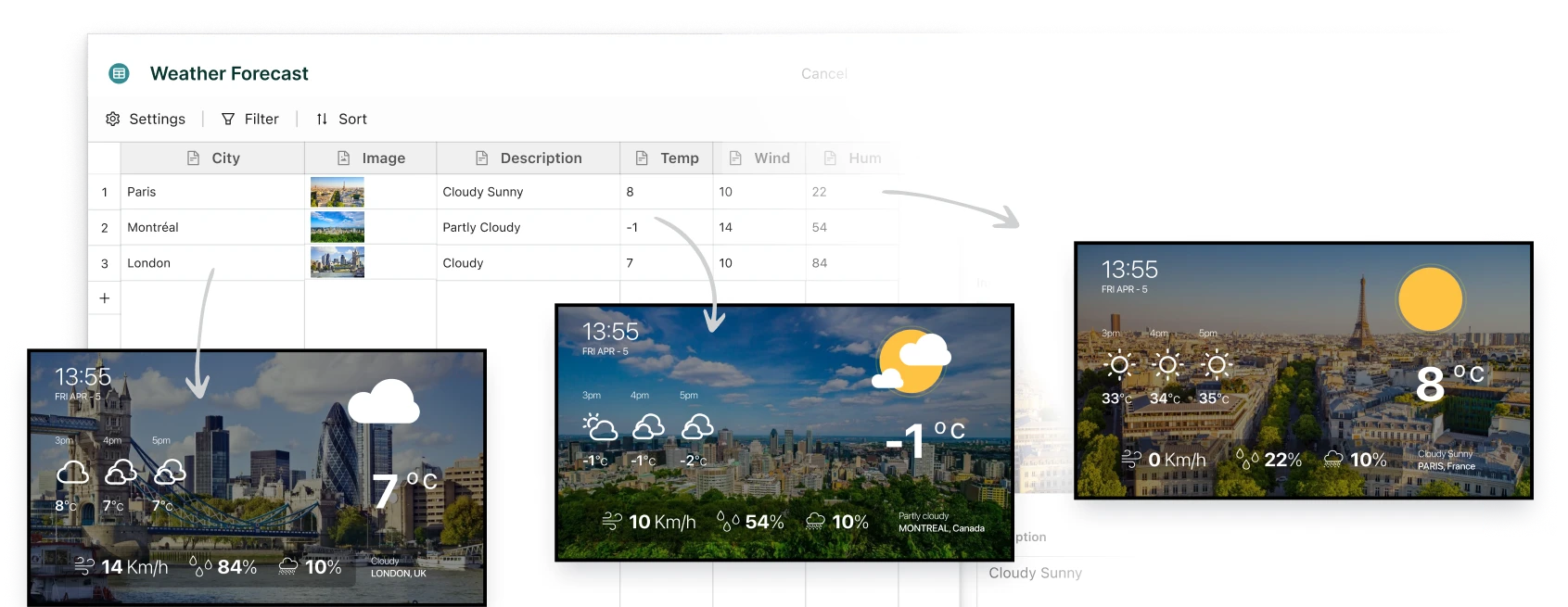Open the Filter option

pyautogui.click(x=250, y=119)
